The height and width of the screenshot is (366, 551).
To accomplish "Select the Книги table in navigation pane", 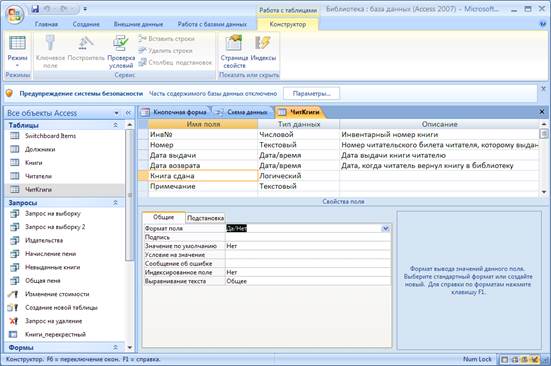I will 33,163.
